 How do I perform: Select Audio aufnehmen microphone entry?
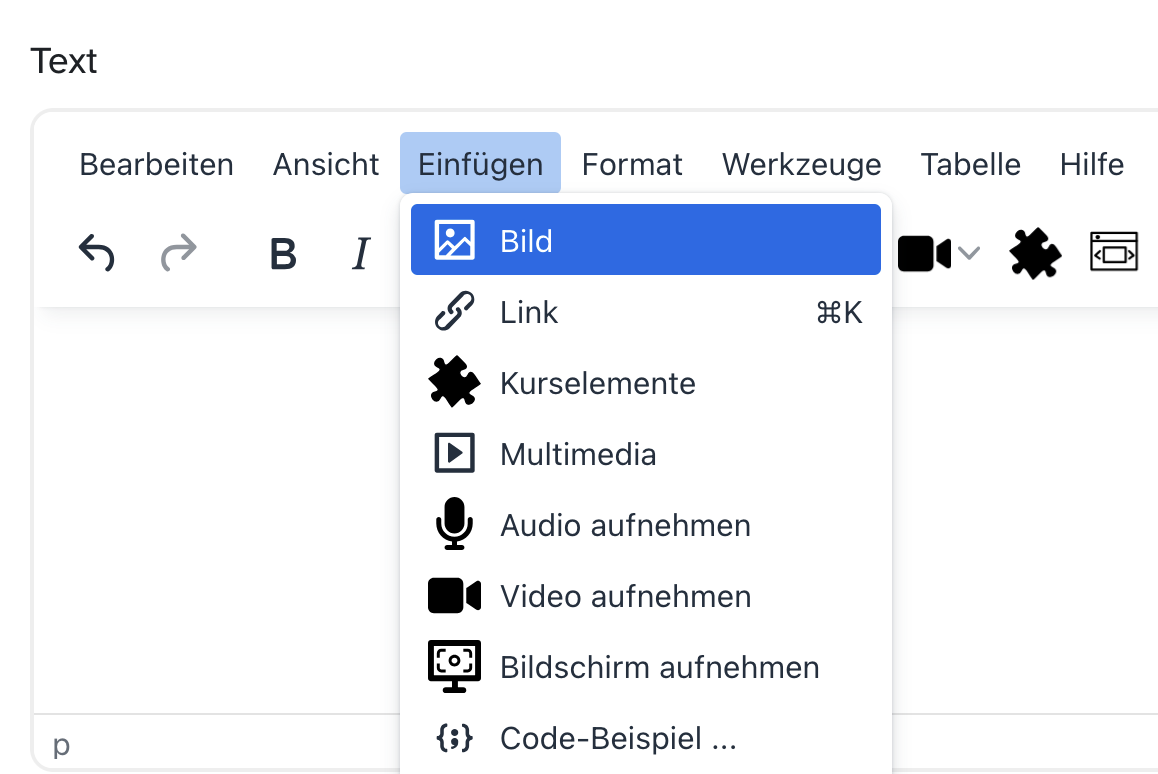(645, 524)
